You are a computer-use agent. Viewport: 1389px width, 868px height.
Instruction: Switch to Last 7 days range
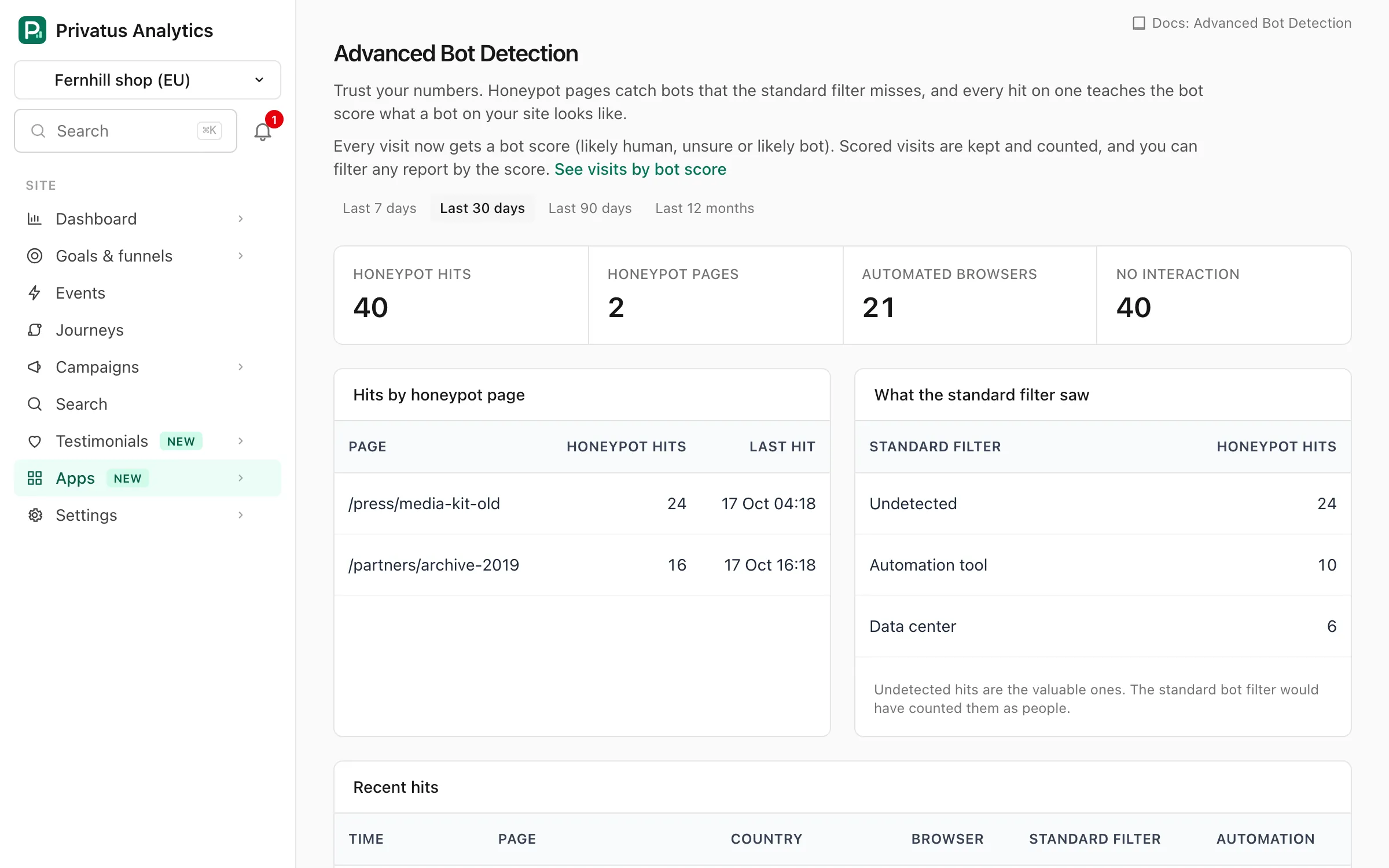pyautogui.click(x=380, y=208)
